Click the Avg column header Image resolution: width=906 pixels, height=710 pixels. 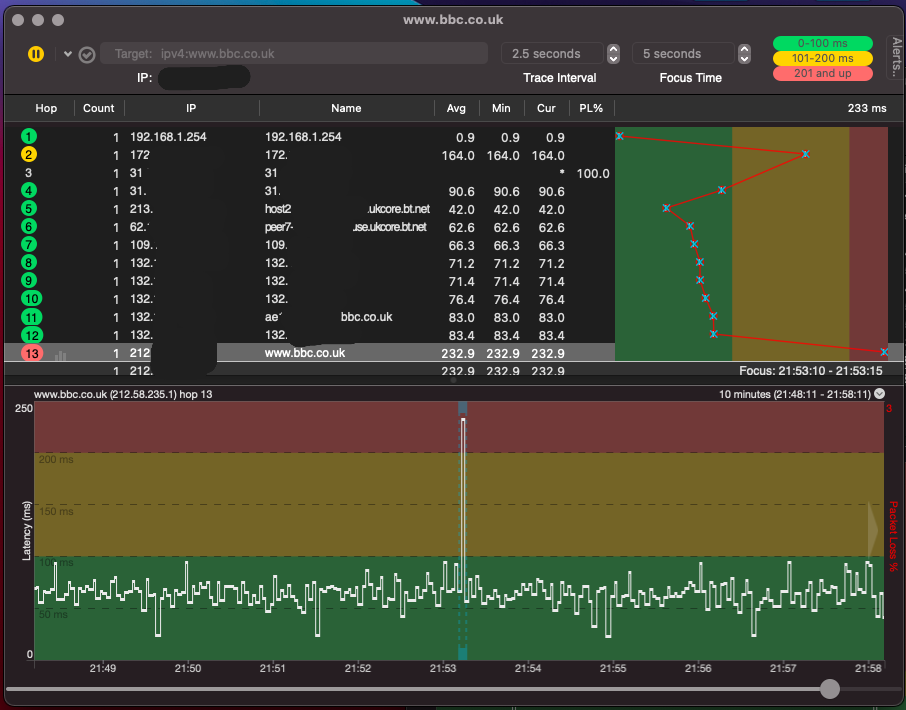coord(456,108)
